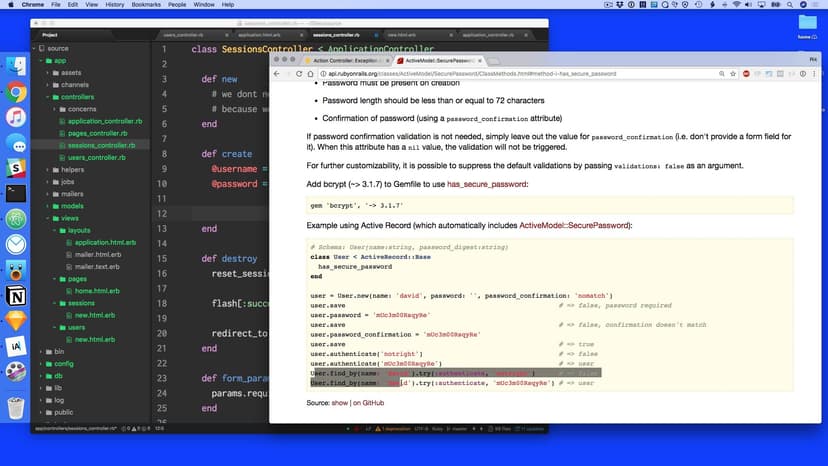Open the History menu

click(114, 5)
